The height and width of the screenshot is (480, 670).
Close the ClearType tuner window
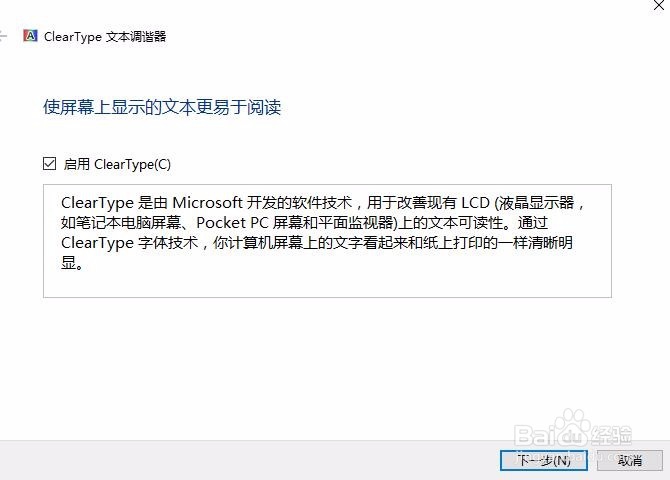(658, 5)
